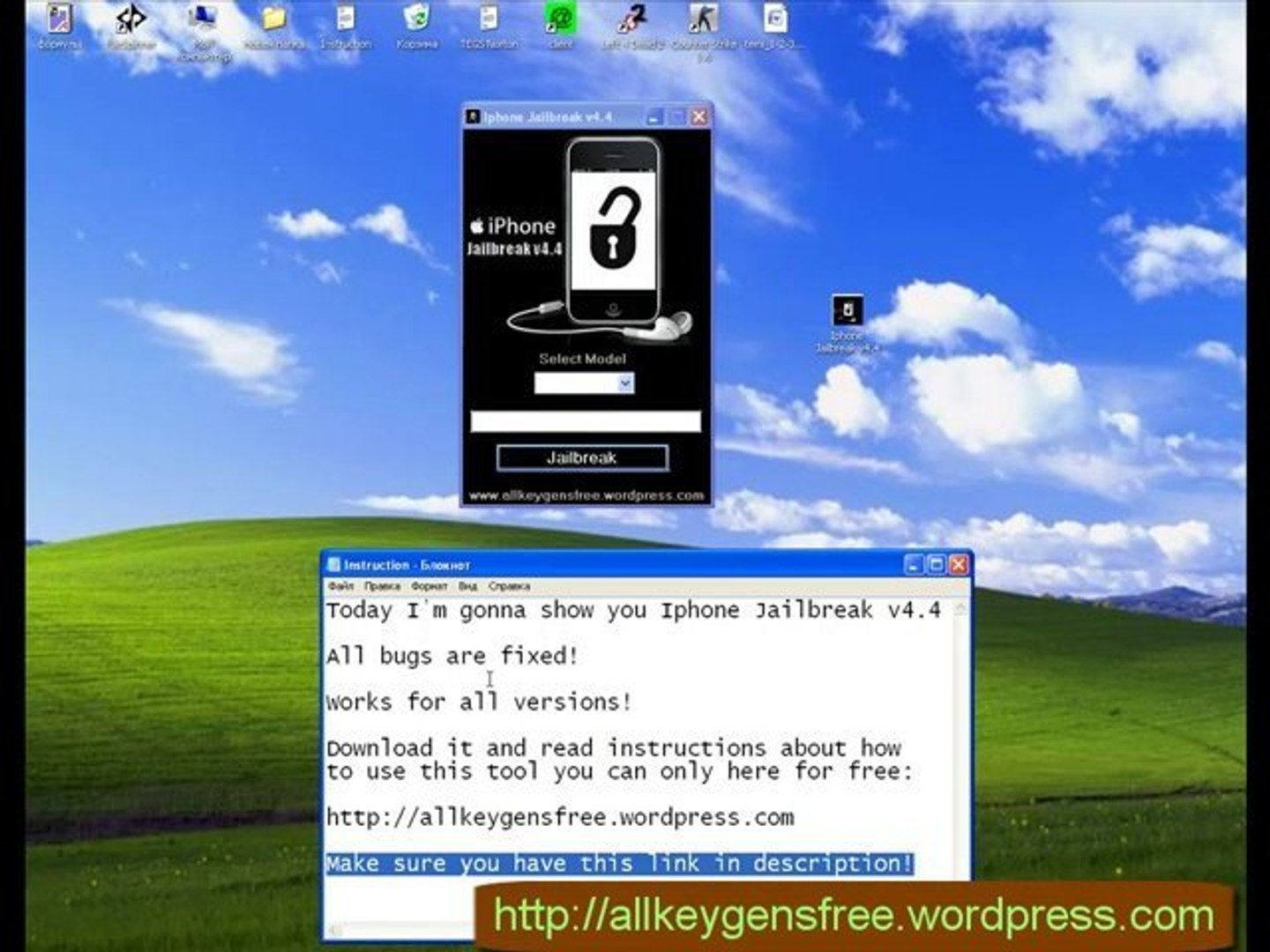1270x952 pixels.
Task: Open the Вид menu in Notepad
Action: 468,586
